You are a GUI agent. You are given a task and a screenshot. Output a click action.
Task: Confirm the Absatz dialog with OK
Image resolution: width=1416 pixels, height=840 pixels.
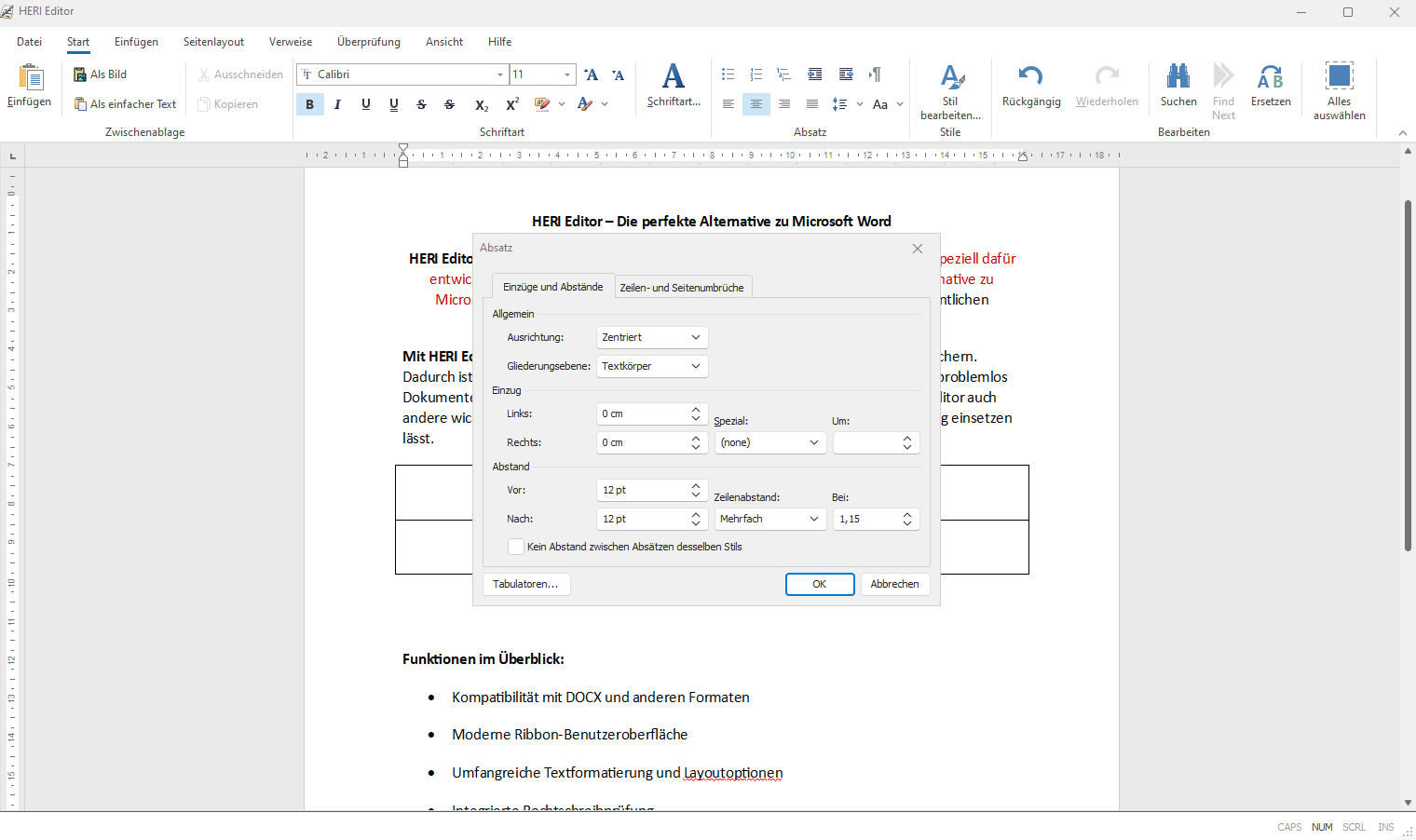(820, 584)
